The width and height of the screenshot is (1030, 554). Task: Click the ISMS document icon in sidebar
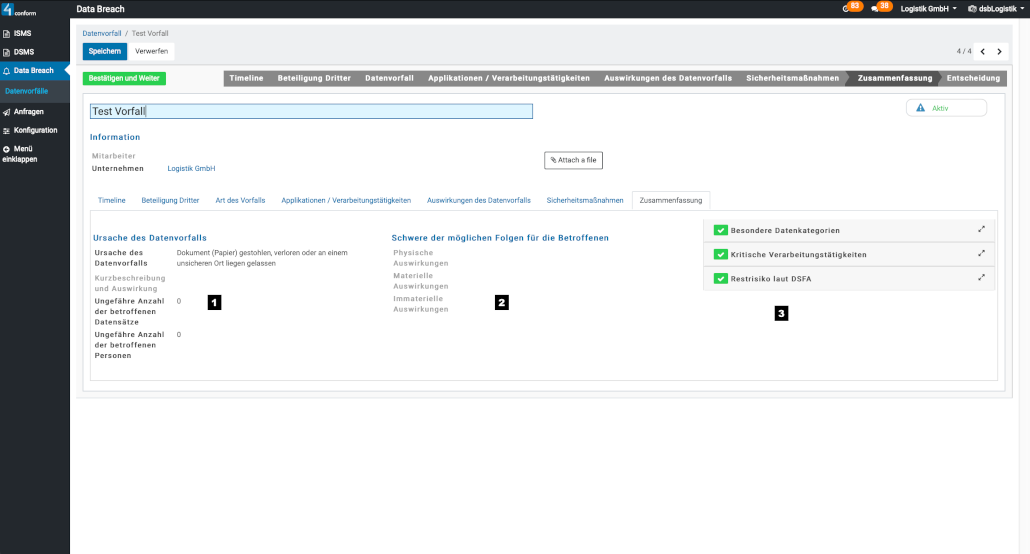pyautogui.click(x=7, y=33)
